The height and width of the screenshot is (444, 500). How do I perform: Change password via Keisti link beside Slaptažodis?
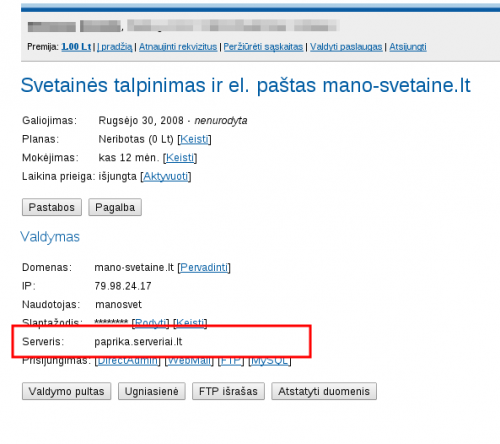(x=190, y=322)
